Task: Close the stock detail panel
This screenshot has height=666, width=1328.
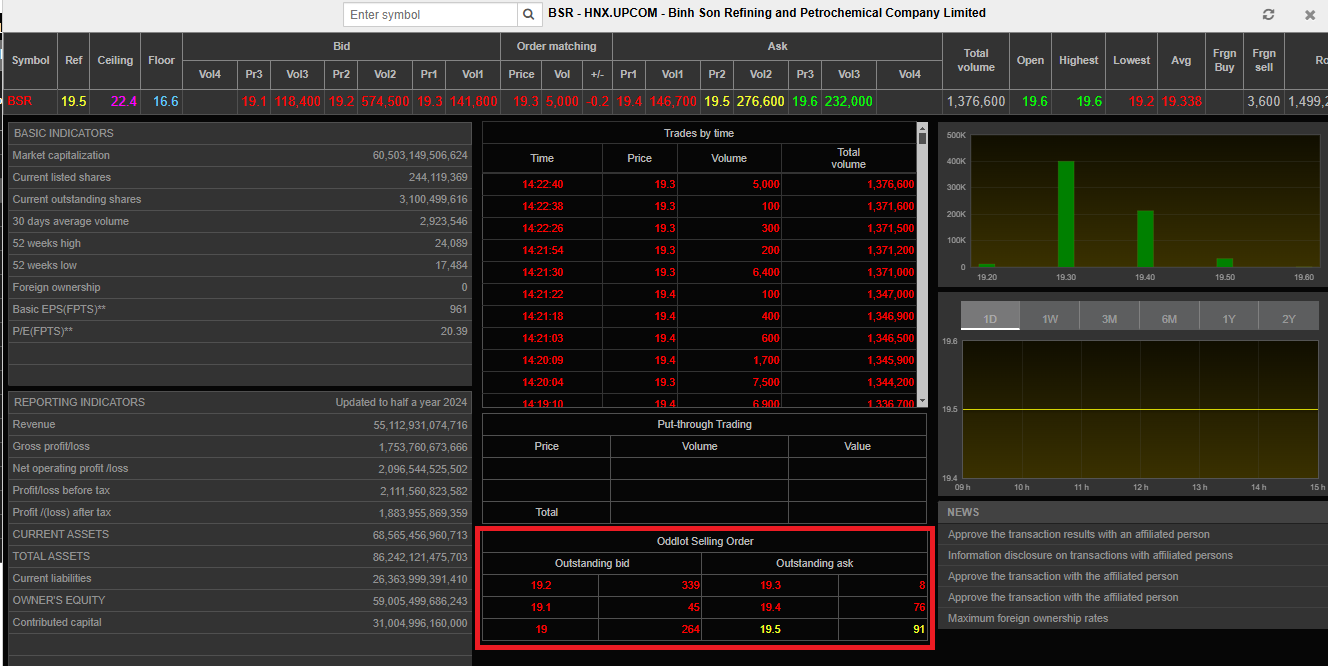Action: (1310, 15)
